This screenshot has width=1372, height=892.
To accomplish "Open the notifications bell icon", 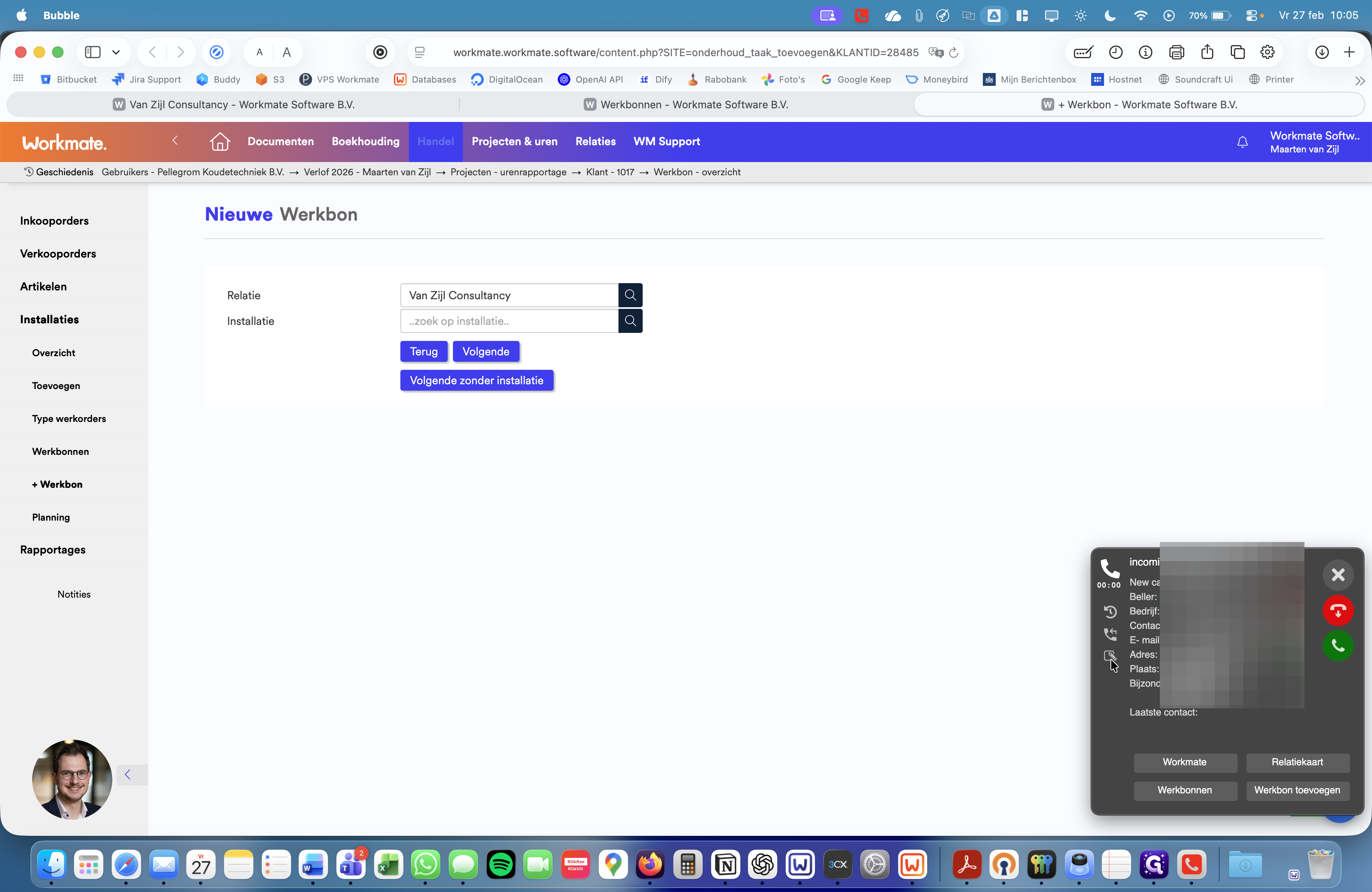I will (1242, 142).
